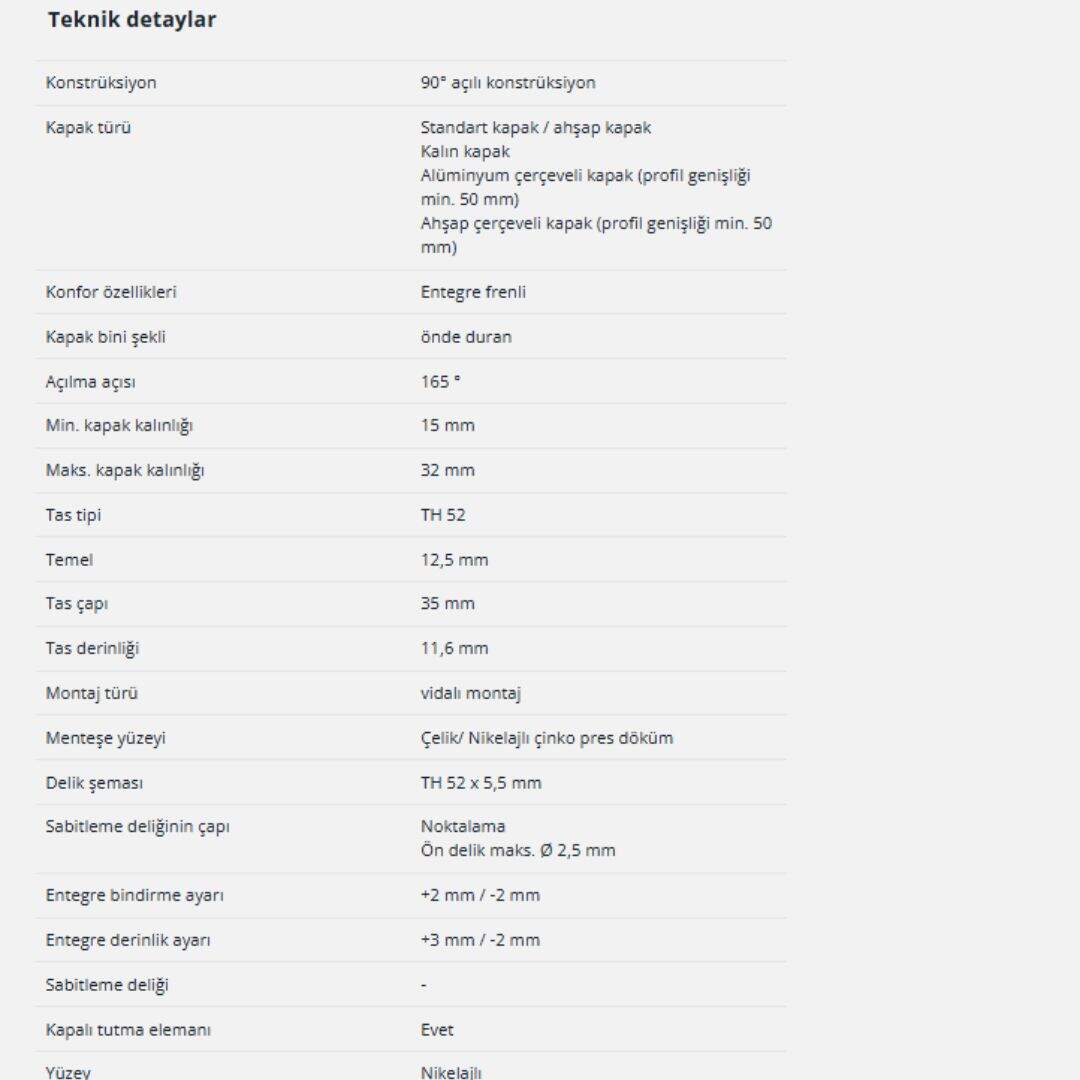Image resolution: width=1080 pixels, height=1080 pixels.
Task: Click the "Kapak türü" label
Action: (x=88, y=128)
